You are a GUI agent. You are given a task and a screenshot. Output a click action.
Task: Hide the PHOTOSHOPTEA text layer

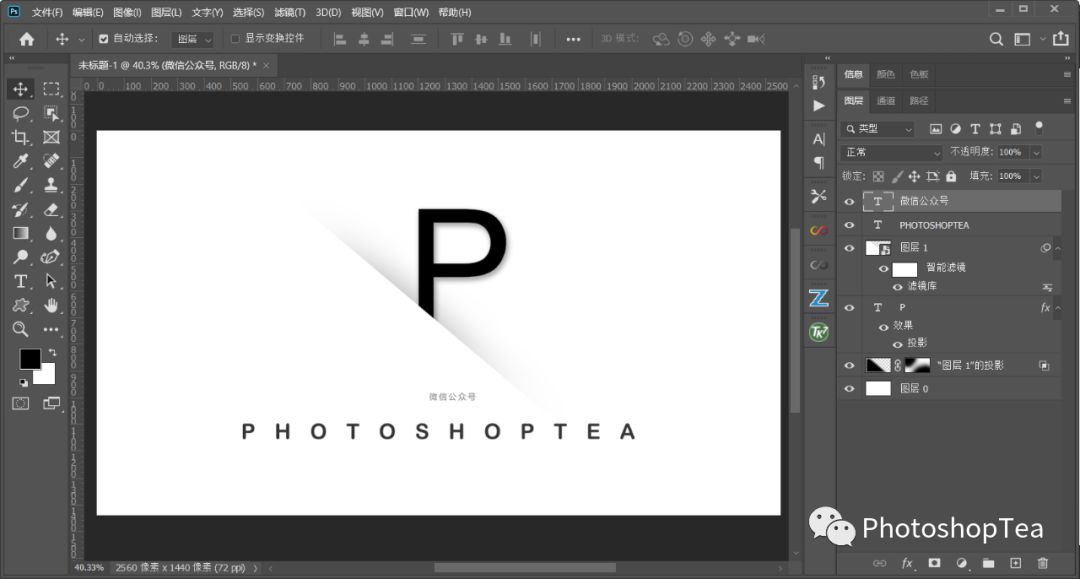pos(850,225)
